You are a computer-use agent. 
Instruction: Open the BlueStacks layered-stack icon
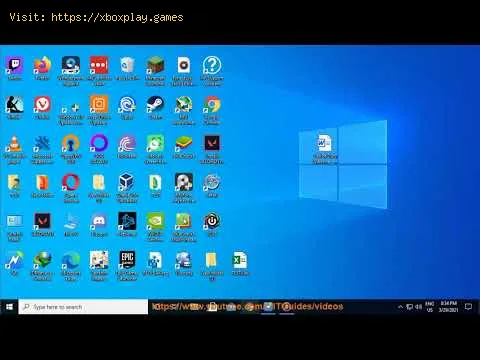point(184,144)
